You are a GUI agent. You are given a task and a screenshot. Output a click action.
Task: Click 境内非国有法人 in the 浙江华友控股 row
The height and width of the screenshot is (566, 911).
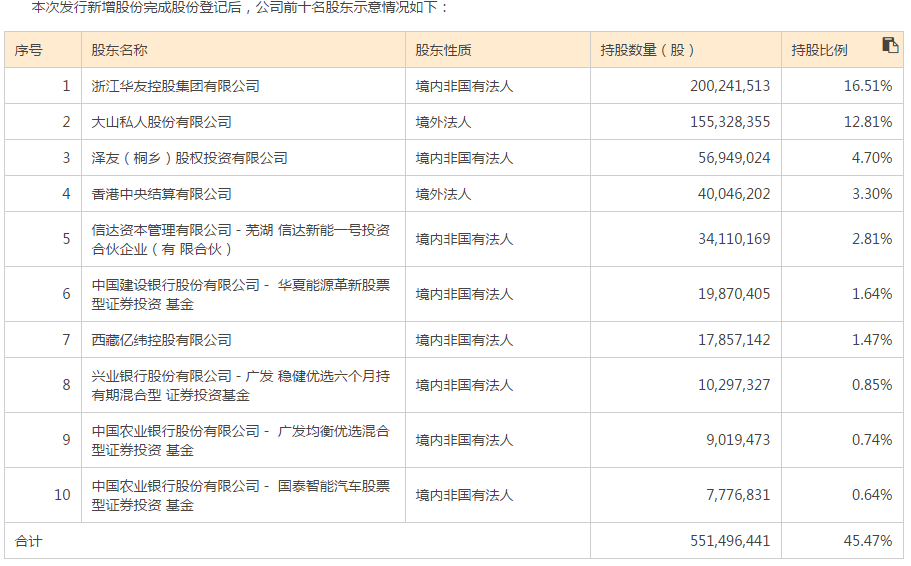pyautogui.click(x=464, y=86)
